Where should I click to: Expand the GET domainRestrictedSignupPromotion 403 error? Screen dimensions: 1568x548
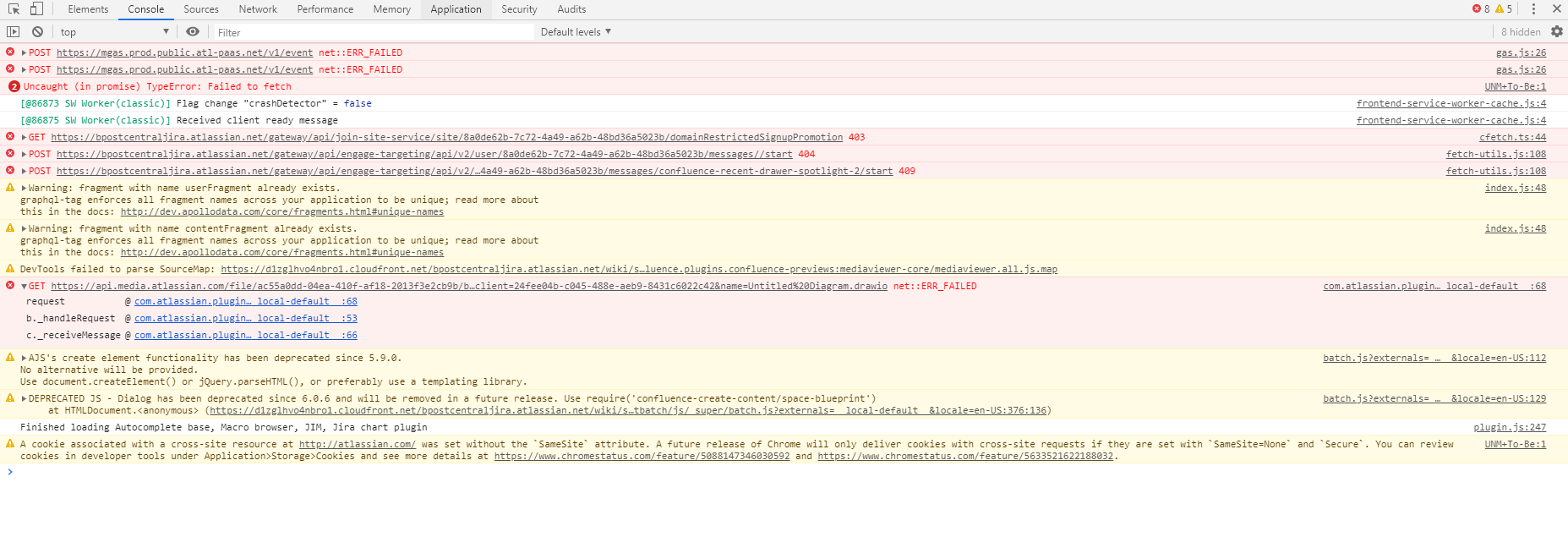click(x=24, y=137)
